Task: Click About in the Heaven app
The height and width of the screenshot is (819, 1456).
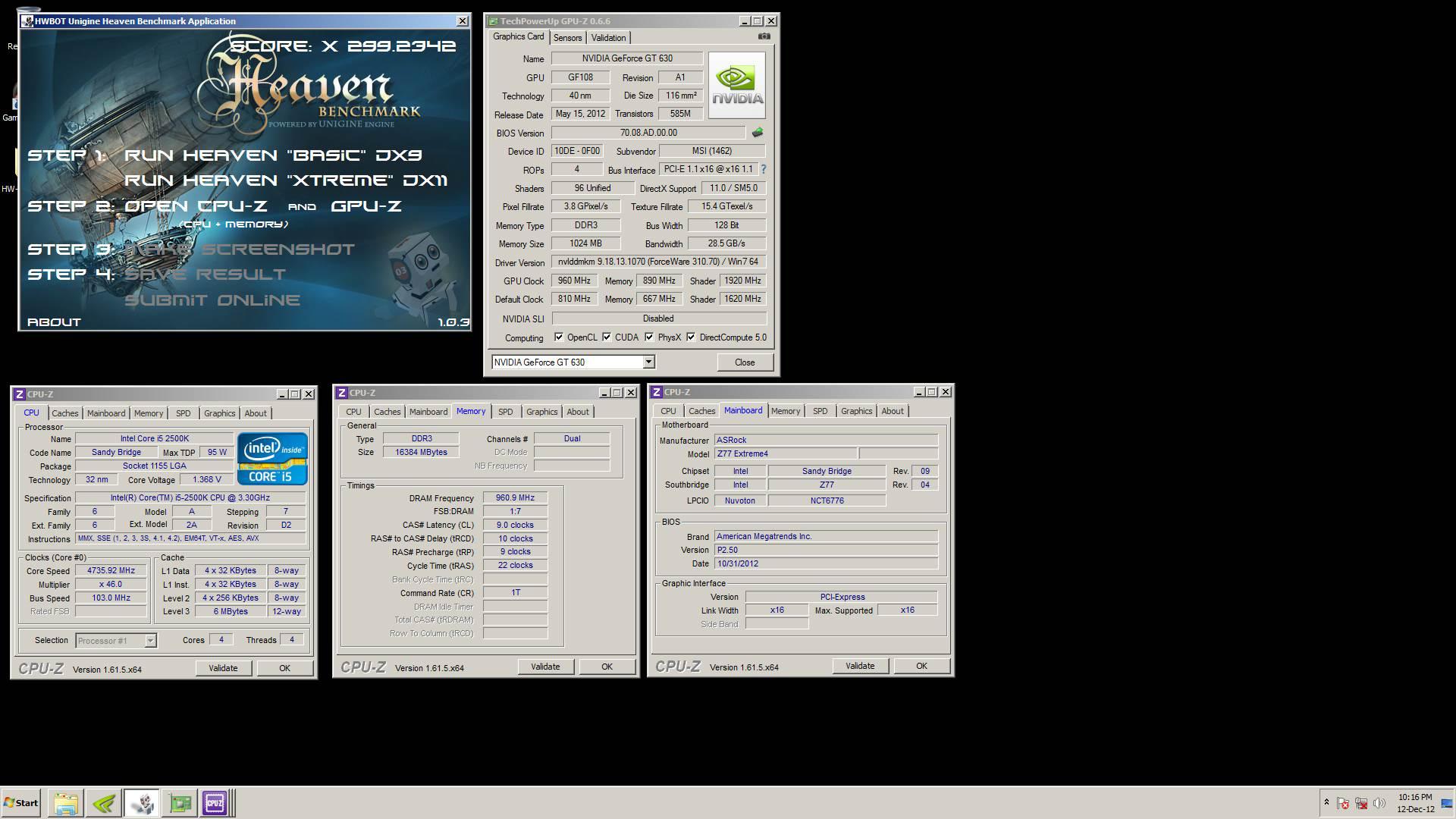Action: (54, 322)
